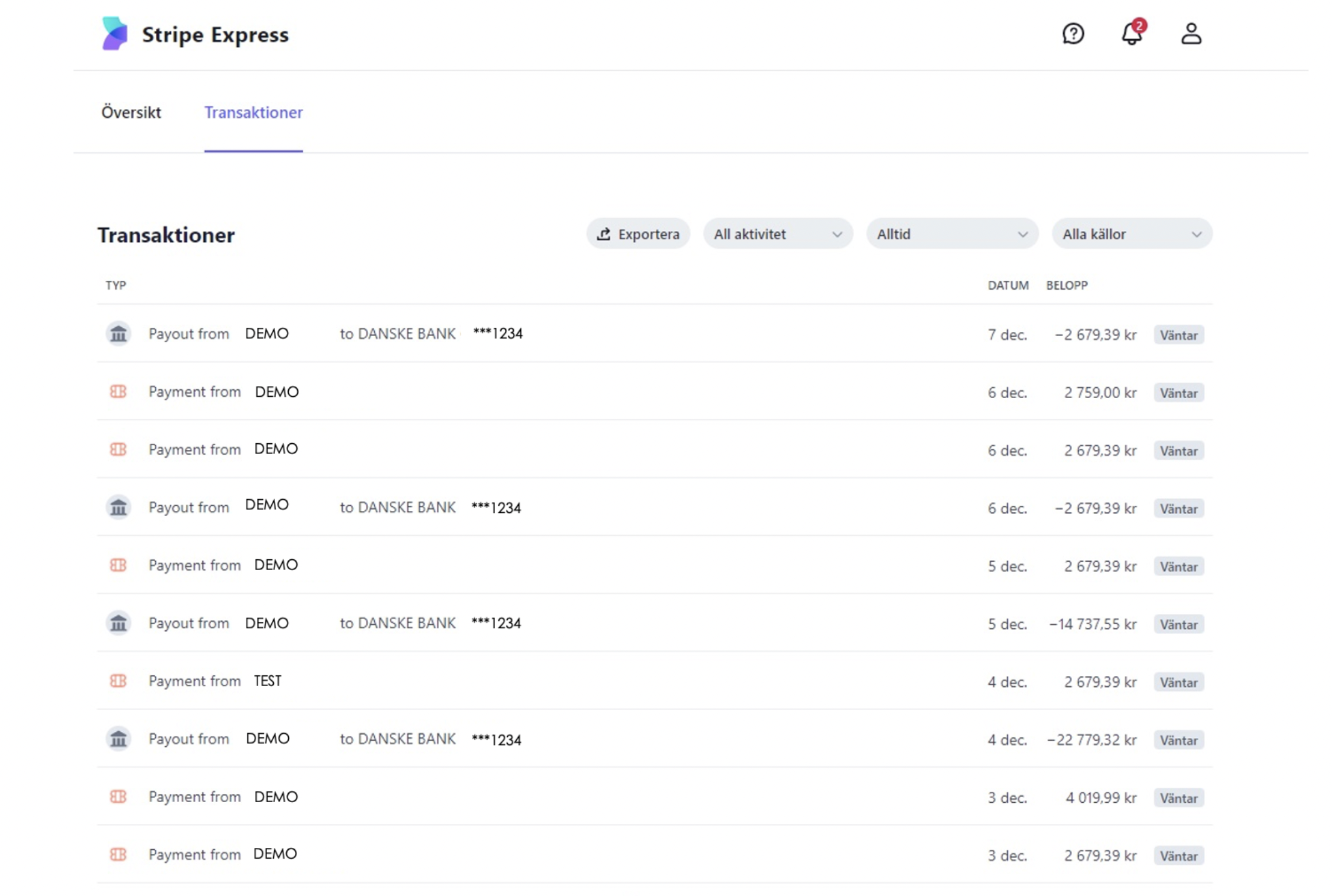Viewport: 1332px width, 896px height.
Task: Open the Alltid date range dropdown
Action: point(952,234)
